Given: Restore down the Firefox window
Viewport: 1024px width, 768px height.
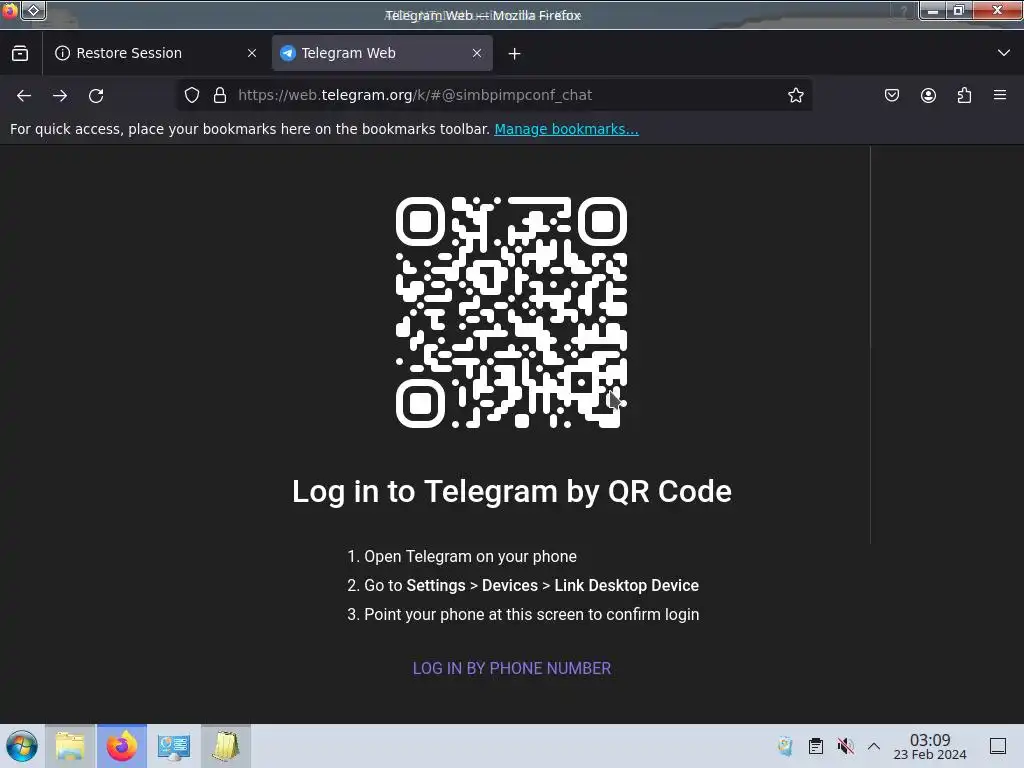Looking at the screenshot, I should [x=959, y=10].
